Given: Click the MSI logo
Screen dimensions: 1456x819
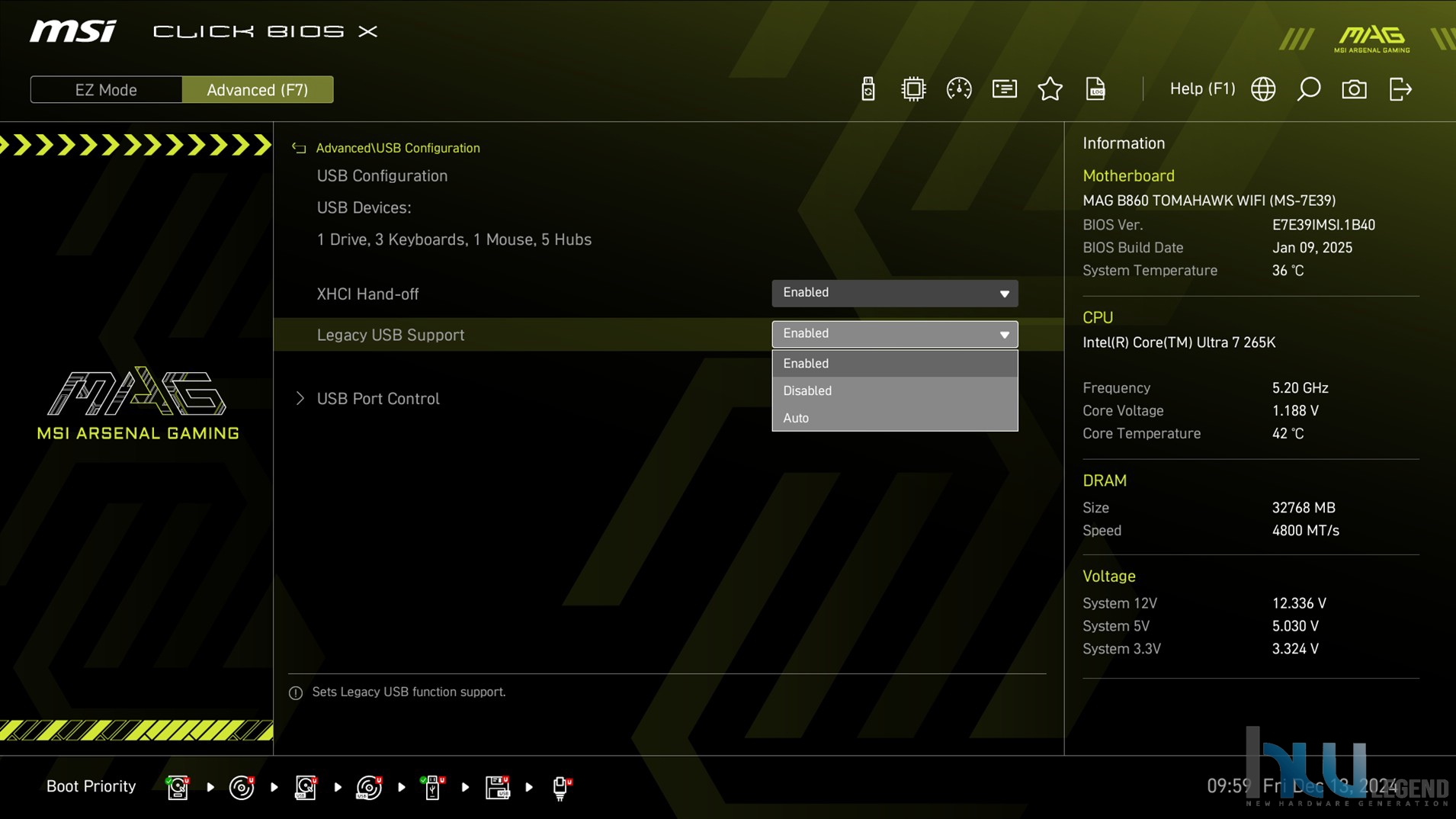Looking at the screenshot, I should pyautogui.click(x=73, y=31).
